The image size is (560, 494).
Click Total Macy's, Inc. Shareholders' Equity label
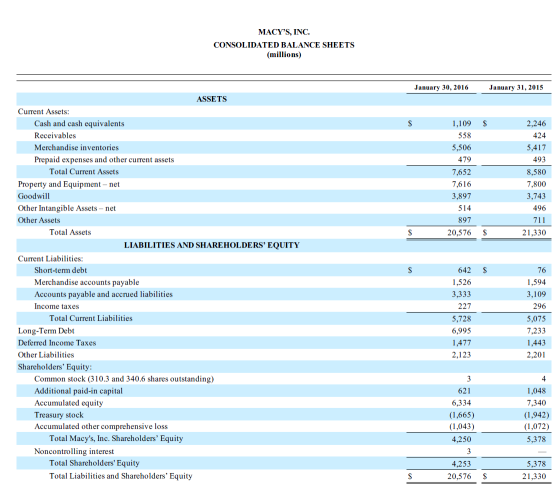pos(116,439)
